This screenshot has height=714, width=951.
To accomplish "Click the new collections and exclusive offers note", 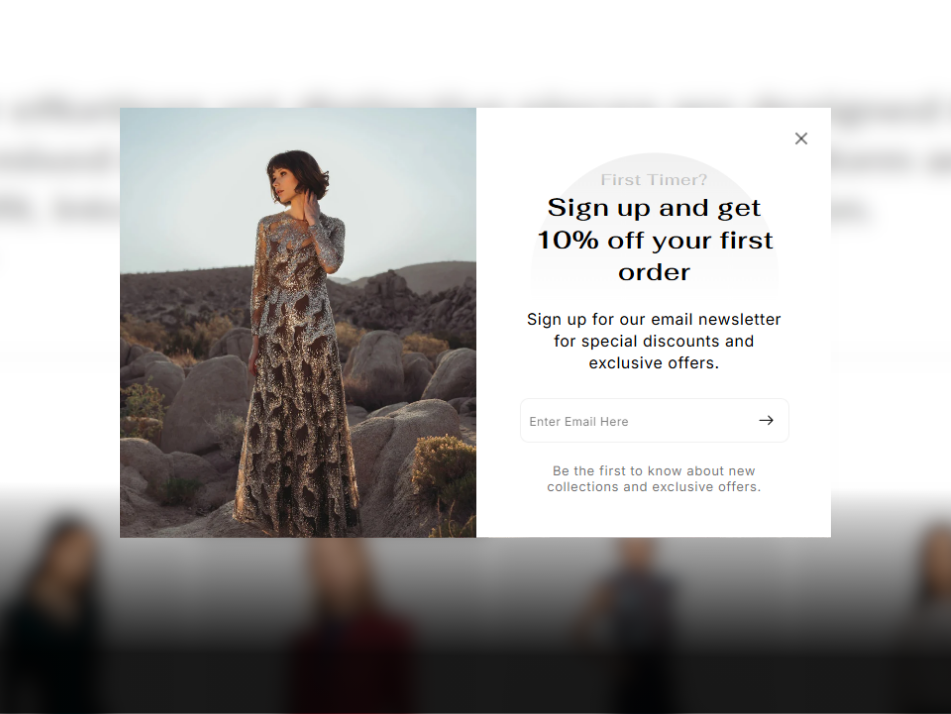I will pyautogui.click(x=654, y=479).
